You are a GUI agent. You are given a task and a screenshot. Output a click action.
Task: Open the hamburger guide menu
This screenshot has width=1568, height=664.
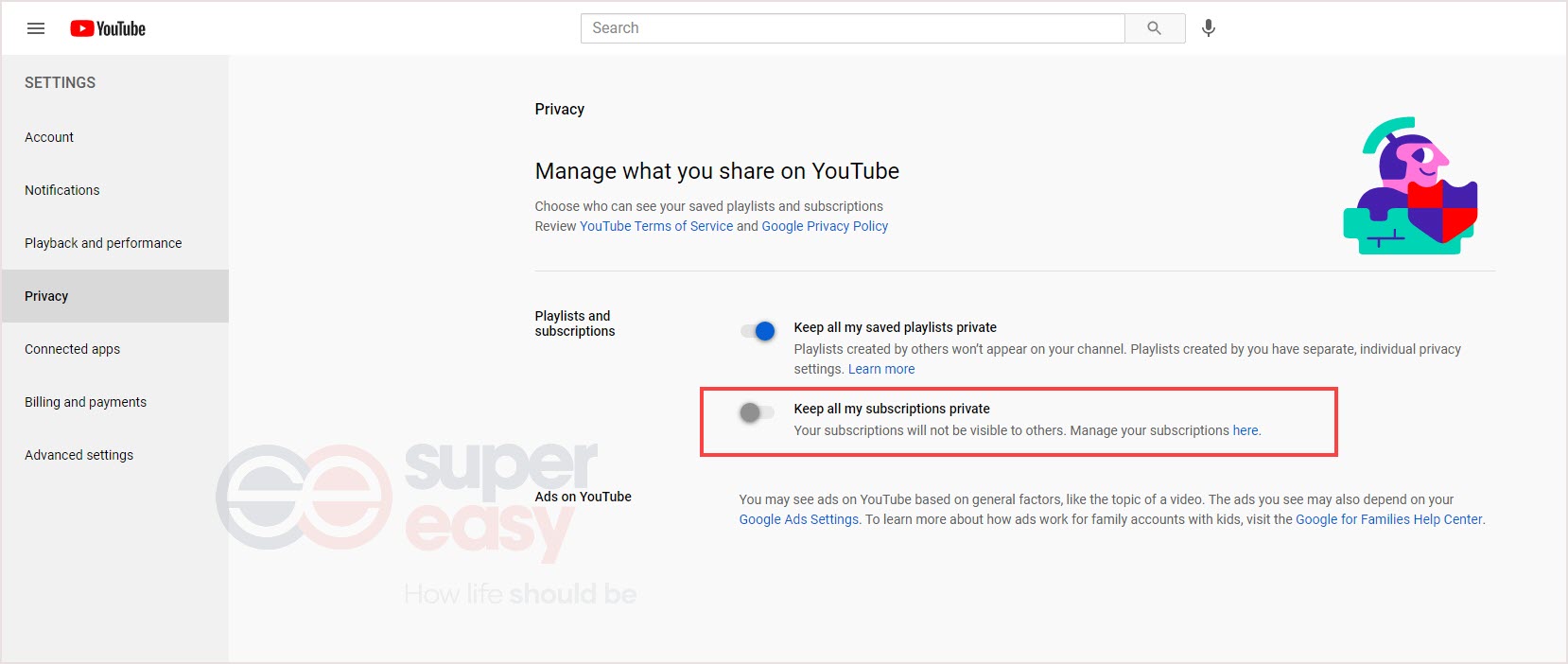[x=36, y=28]
